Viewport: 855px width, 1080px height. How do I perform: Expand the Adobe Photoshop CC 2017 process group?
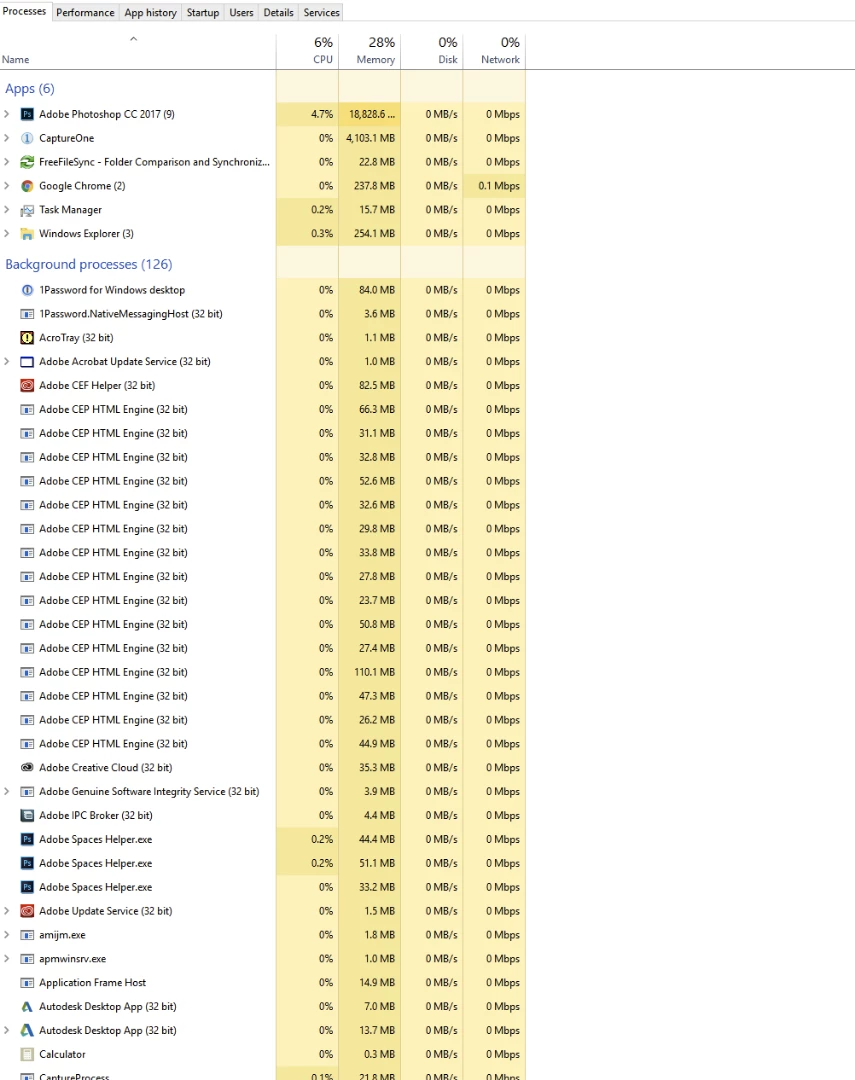point(7,114)
